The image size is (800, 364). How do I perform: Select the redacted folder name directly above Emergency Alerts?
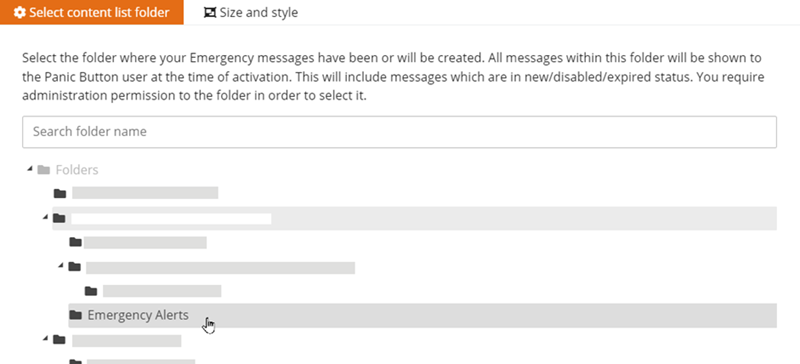click(162, 291)
